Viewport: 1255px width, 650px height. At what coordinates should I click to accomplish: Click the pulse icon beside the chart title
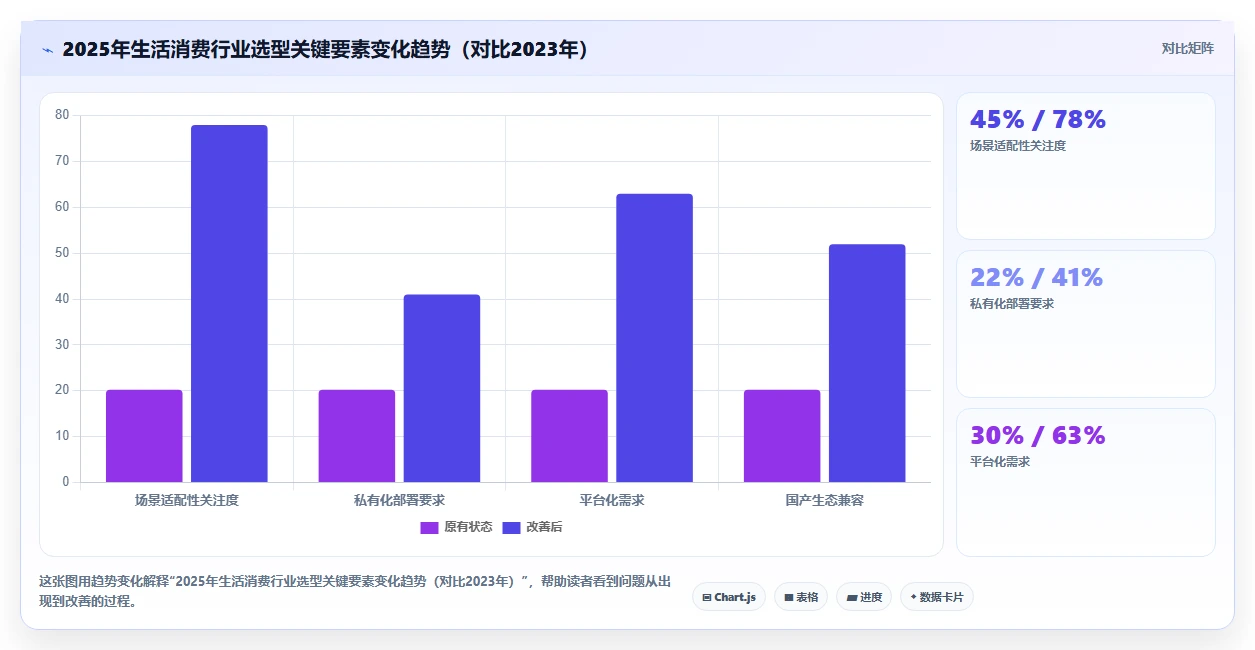(x=47, y=50)
